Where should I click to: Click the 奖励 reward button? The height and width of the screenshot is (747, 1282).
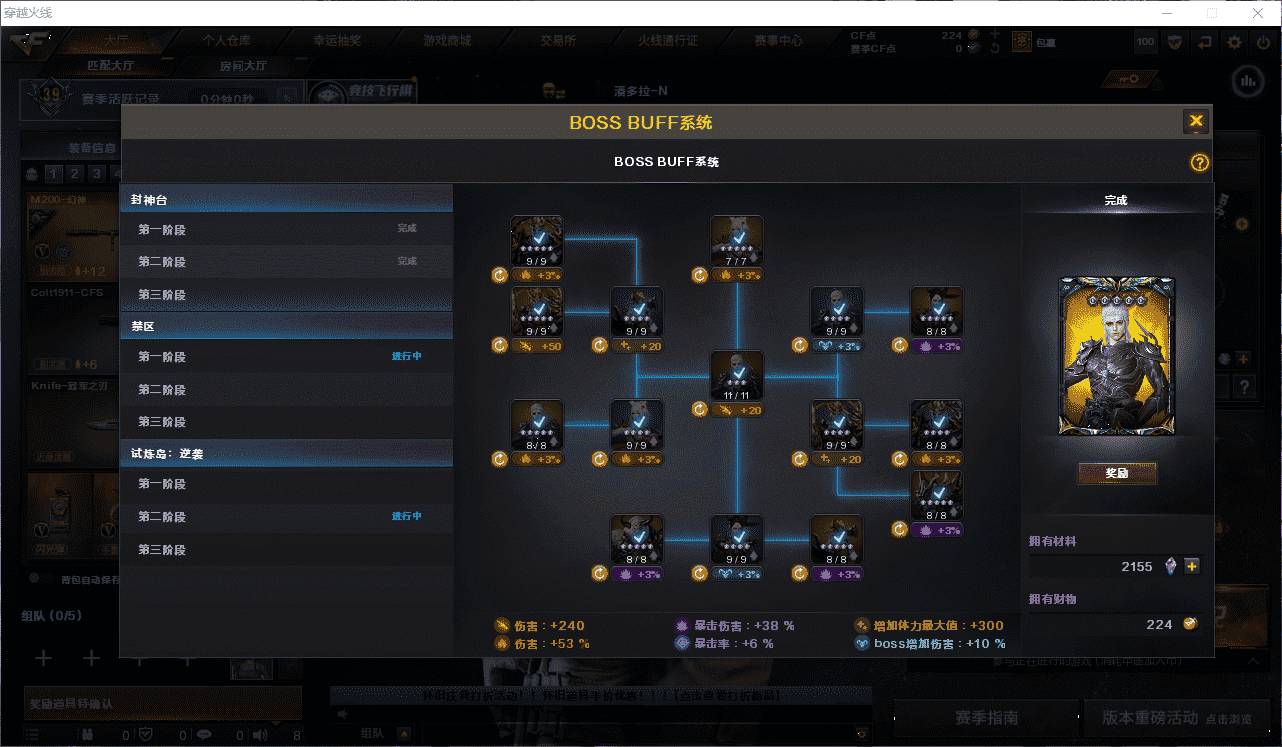pyautogui.click(x=1116, y=473)
